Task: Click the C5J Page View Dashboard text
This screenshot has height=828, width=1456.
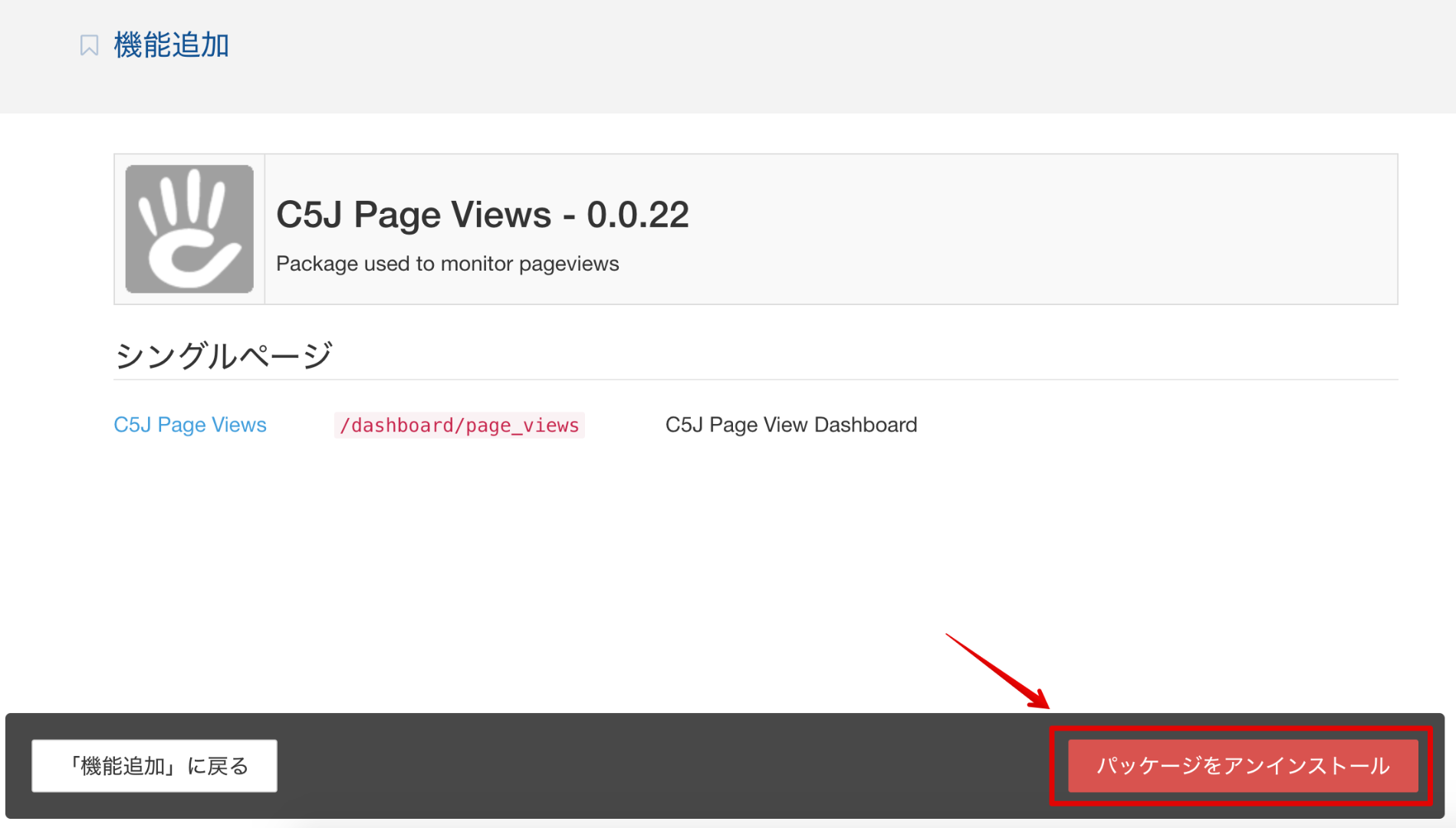Action: [x=790, y=425]
